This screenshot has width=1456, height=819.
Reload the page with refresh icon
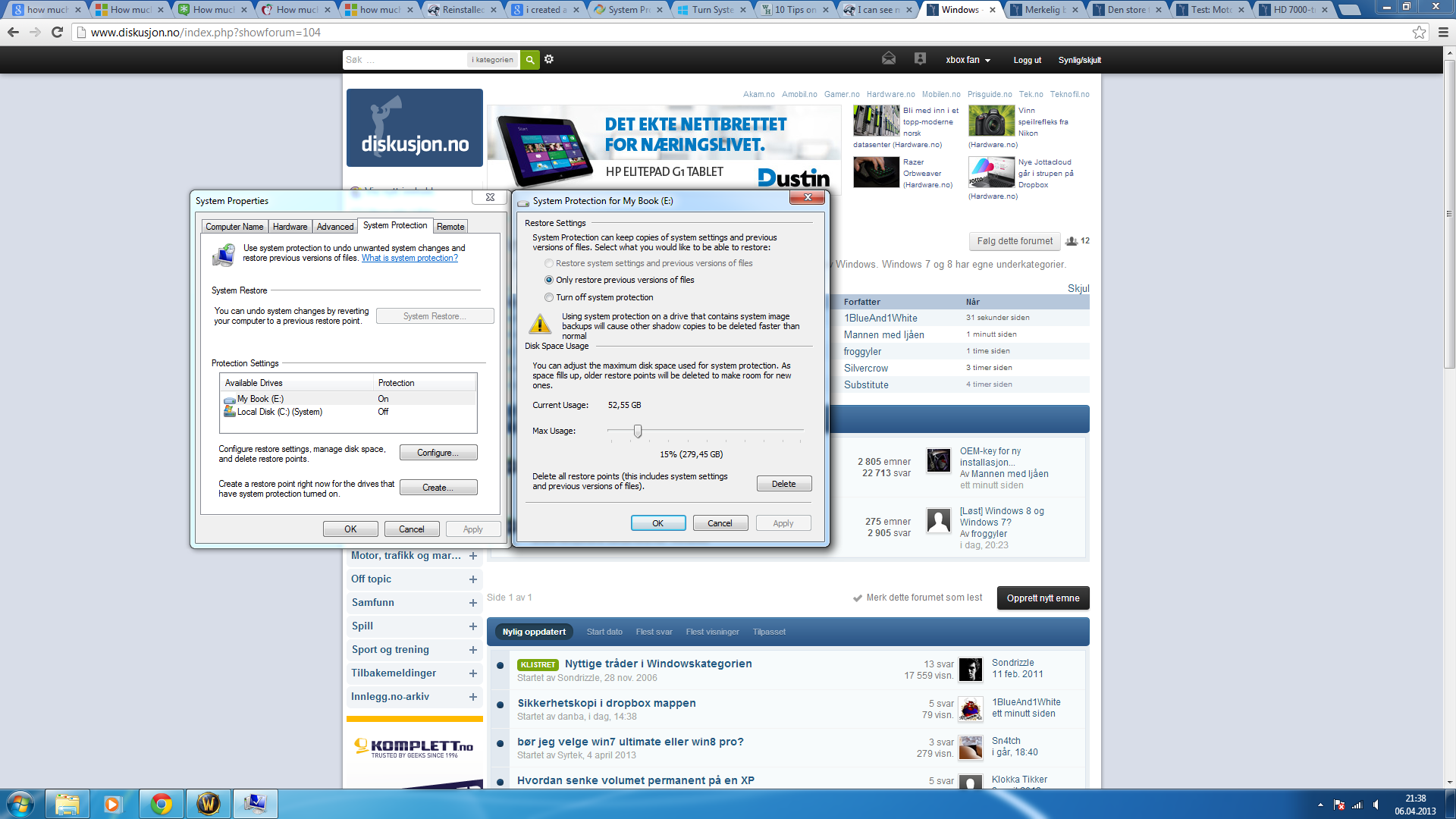57,32
